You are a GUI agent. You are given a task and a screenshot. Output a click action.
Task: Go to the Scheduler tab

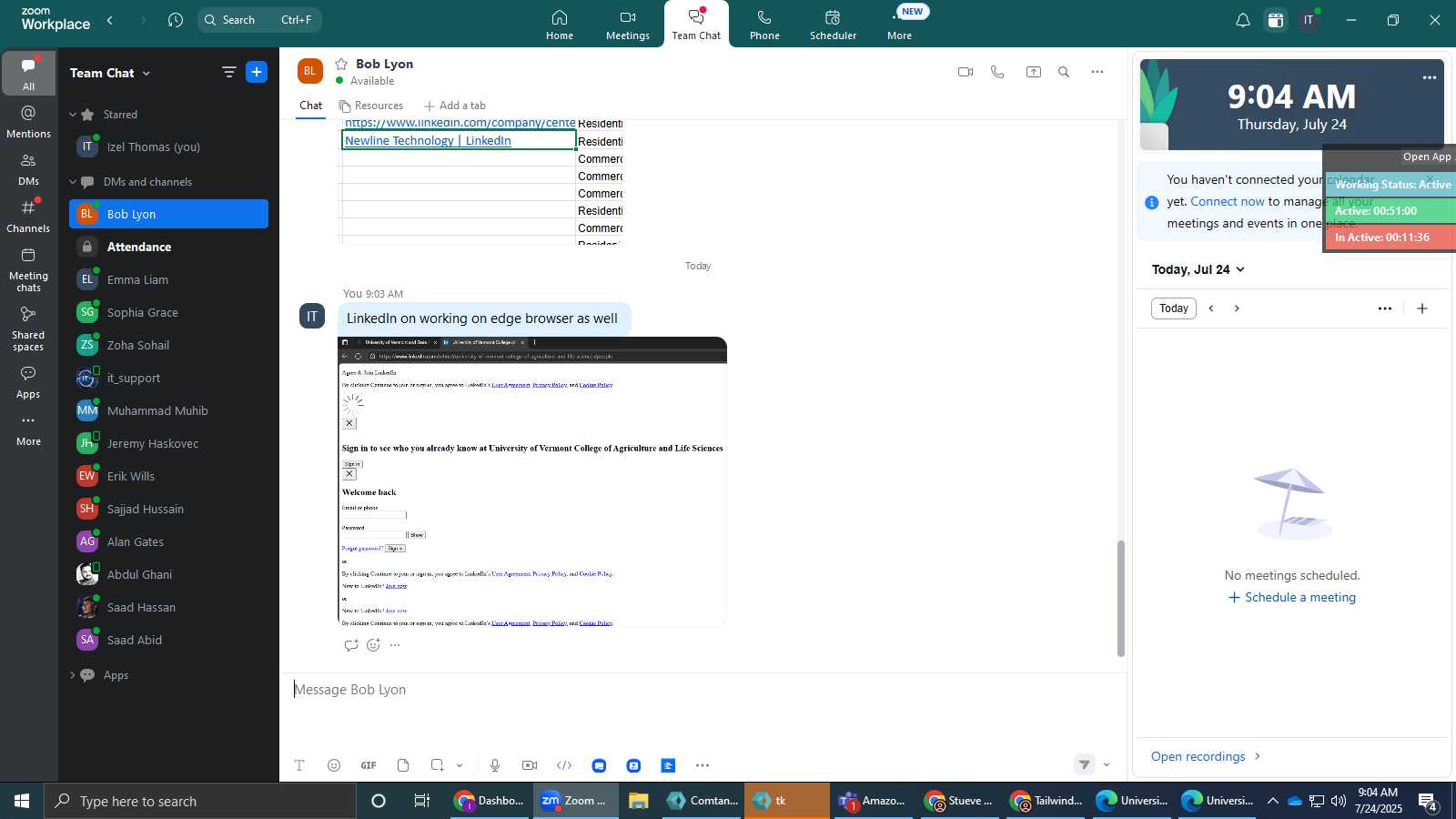click(x=833, y=25)
